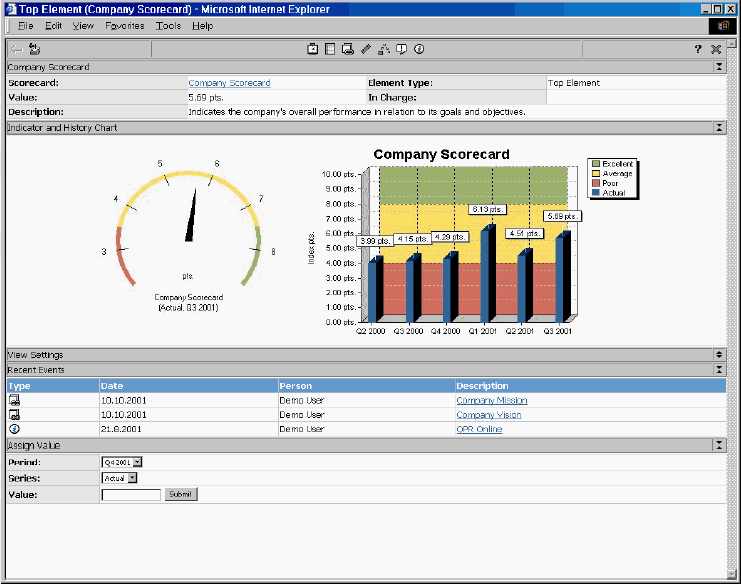Click into the Value input field
Viewport: 741px width, 584px height.
[x=131, y=494]
